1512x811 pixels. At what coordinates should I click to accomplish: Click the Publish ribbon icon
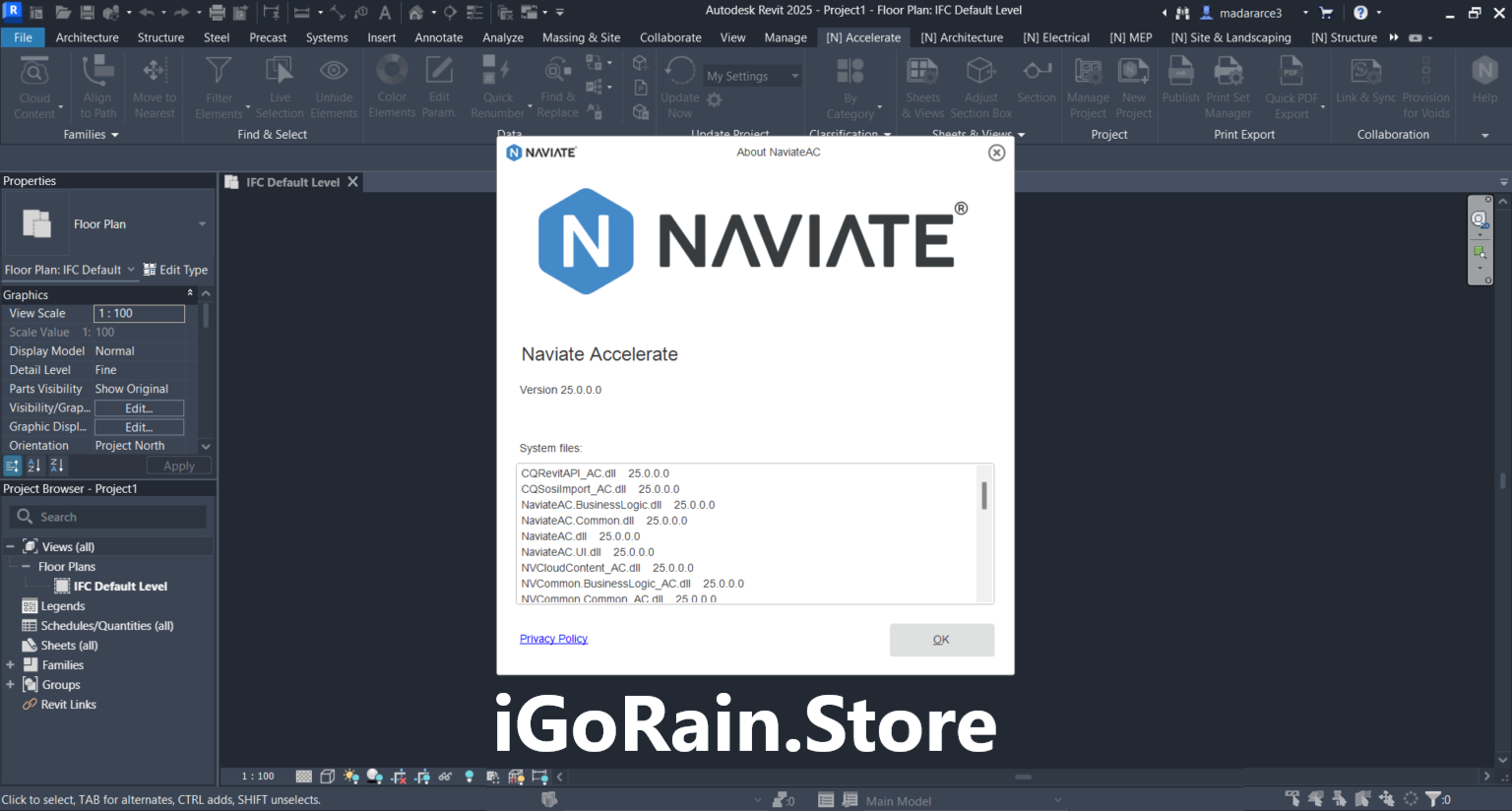click(1180, 79)
